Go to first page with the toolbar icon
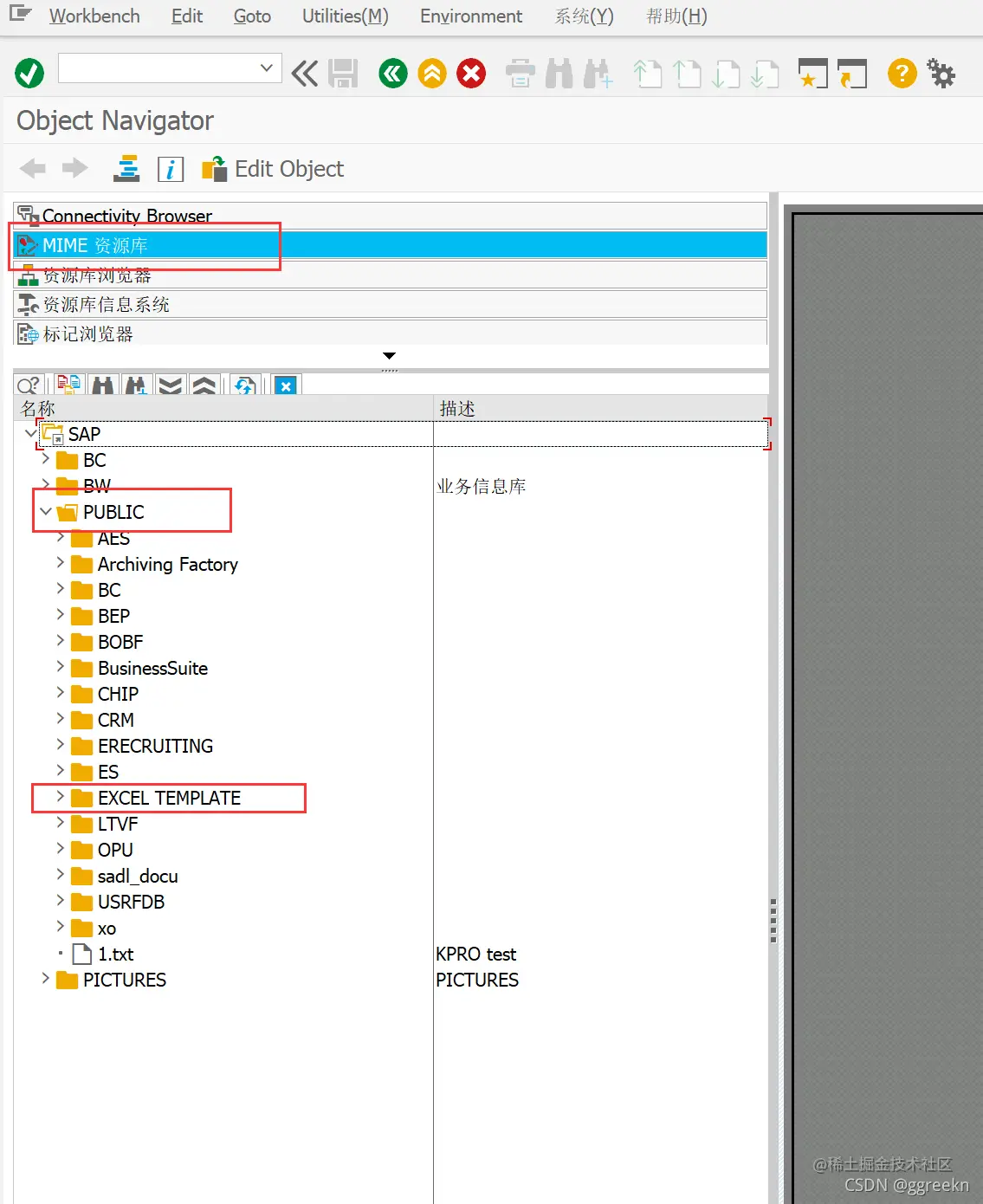This screenshot has height=1204, width=983. (x=647, y=74)
